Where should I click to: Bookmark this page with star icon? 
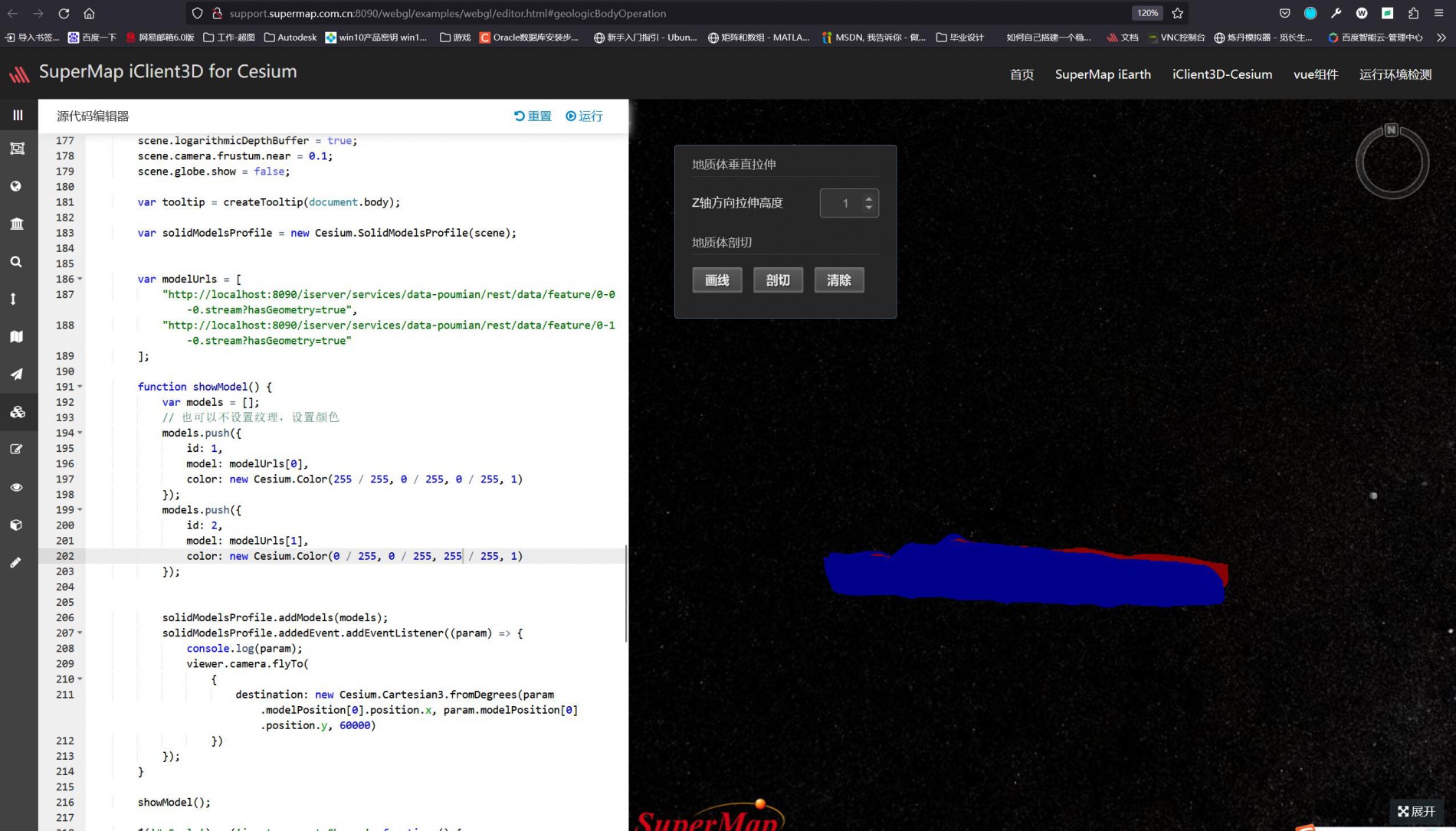(x=1178, y=13)
